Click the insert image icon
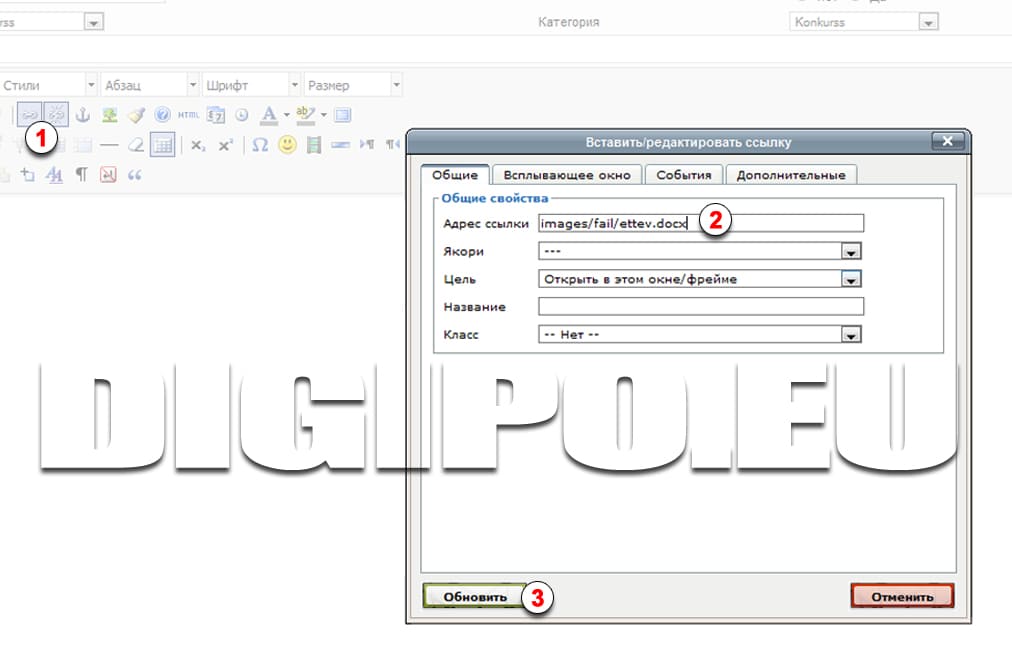Image resolution: width=1012 pixels, height=656 pixels. [110, 115]
